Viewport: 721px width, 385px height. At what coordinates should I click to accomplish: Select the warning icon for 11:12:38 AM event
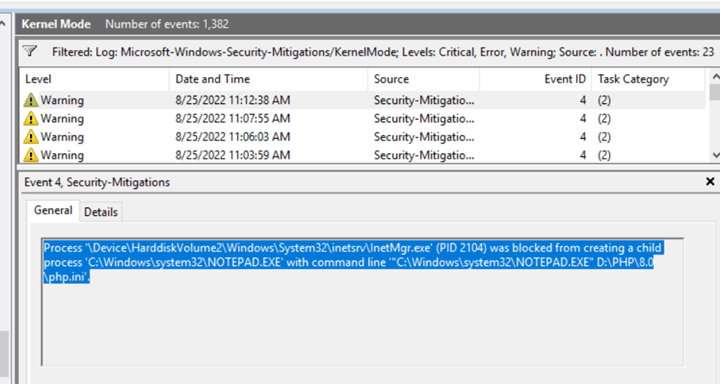pos(31,100)
